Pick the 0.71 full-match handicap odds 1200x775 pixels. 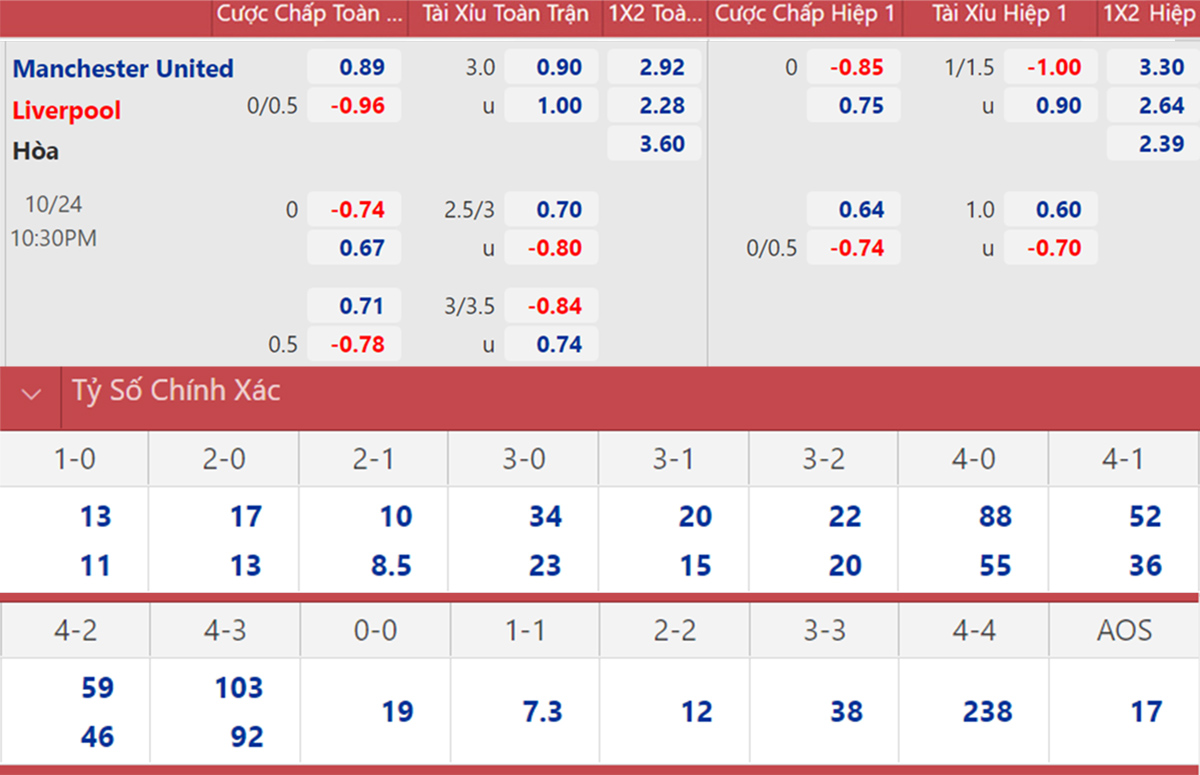tap(354, 306)
